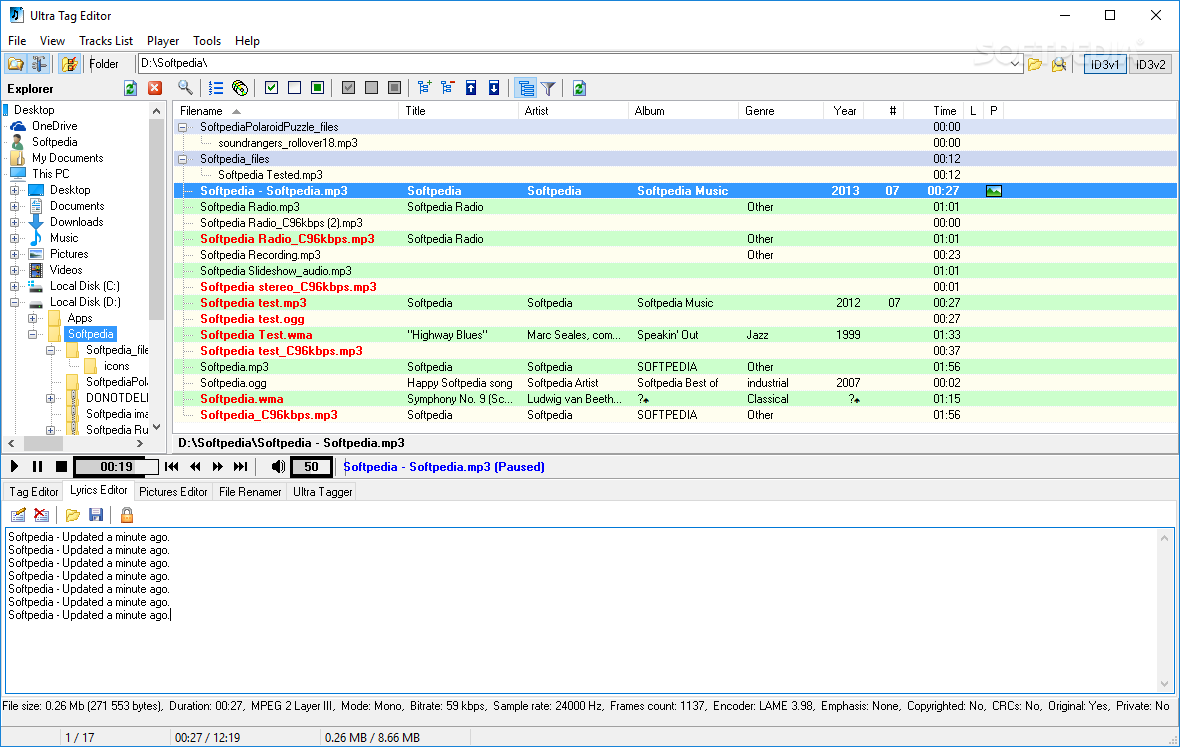The image size is (1180, 747).
Task: Click the settings tools icon in top toolbar
Action: point(39,64)
